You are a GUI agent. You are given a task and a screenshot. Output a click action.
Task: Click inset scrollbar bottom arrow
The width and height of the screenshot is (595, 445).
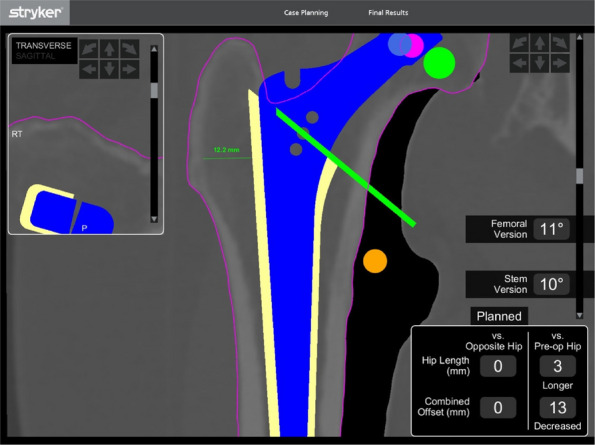[154, 219]
